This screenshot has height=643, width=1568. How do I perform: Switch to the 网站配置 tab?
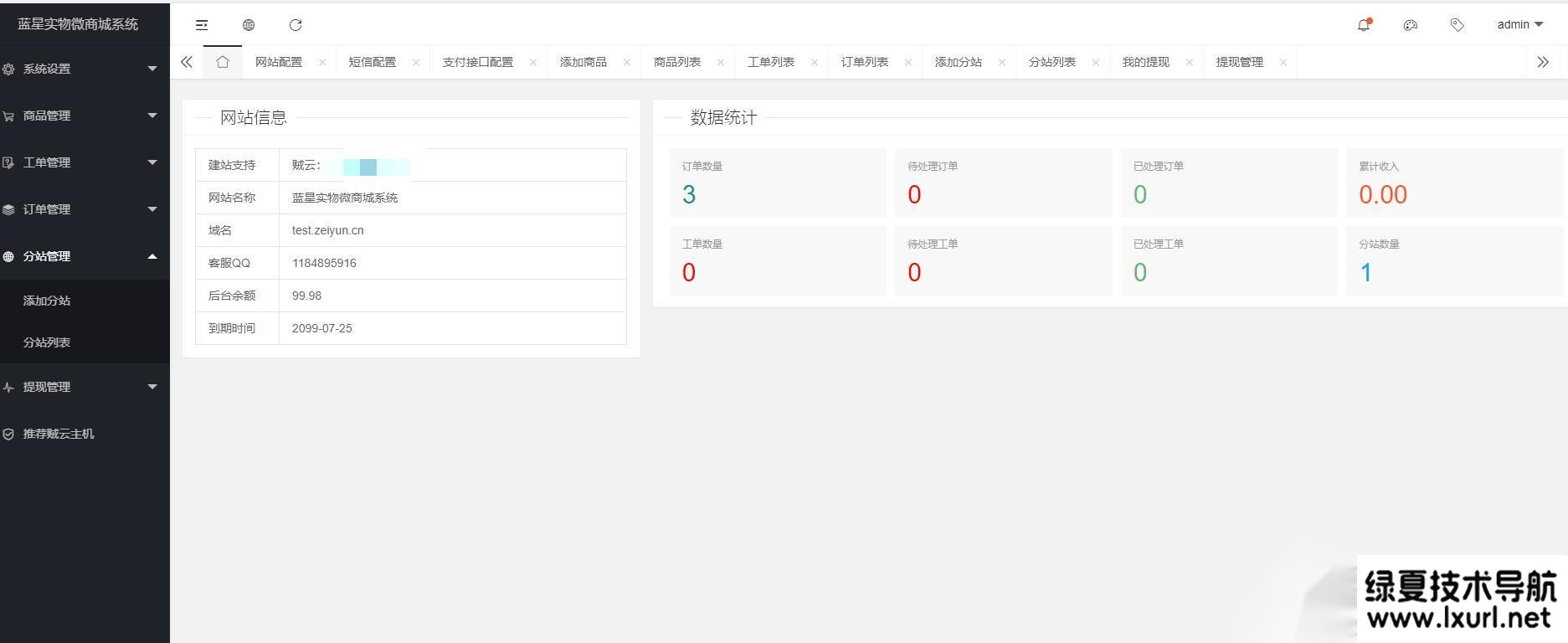pyautogui.click(x=279, y=62)
